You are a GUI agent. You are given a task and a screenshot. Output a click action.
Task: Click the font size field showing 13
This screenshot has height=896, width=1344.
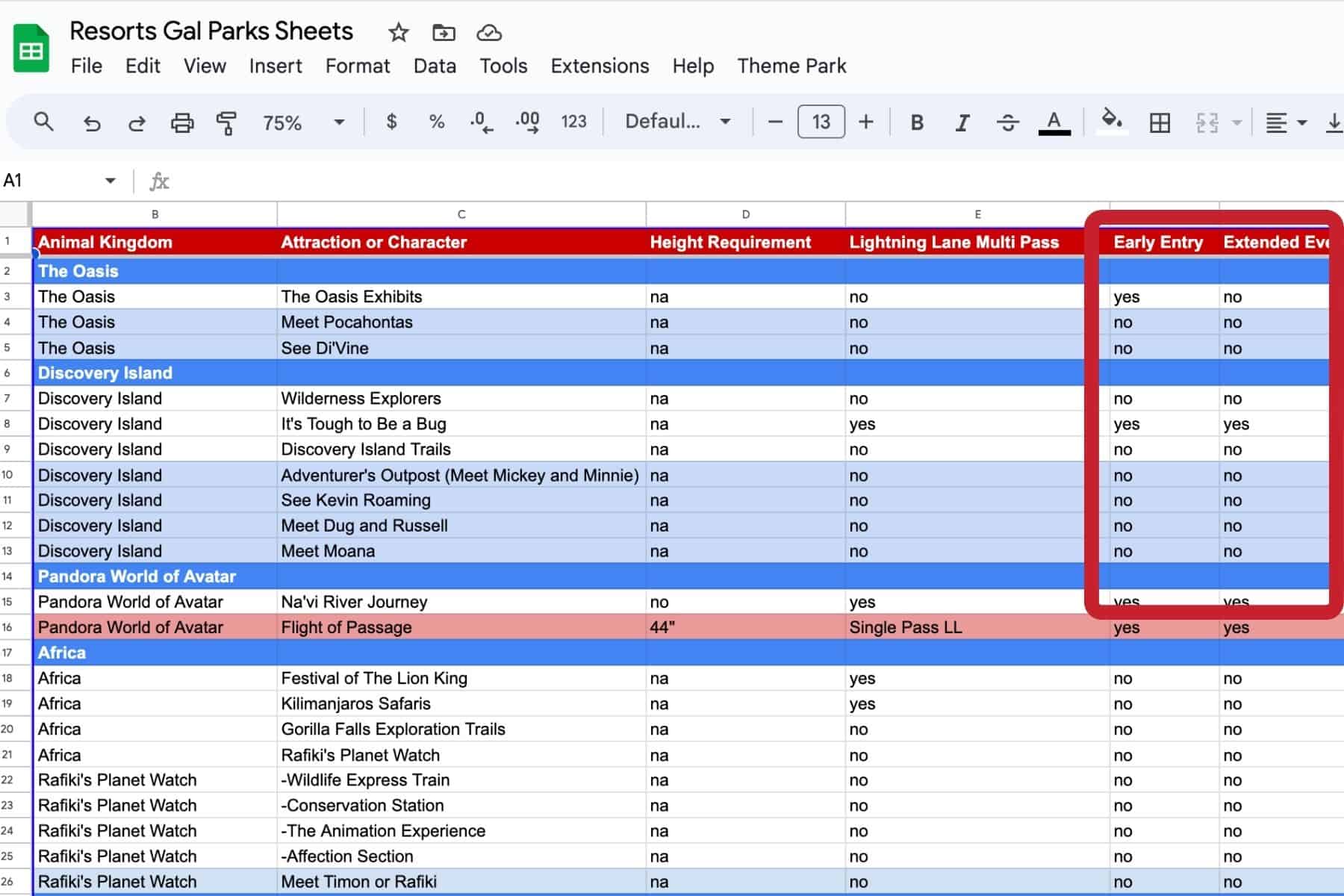[821, 122]
